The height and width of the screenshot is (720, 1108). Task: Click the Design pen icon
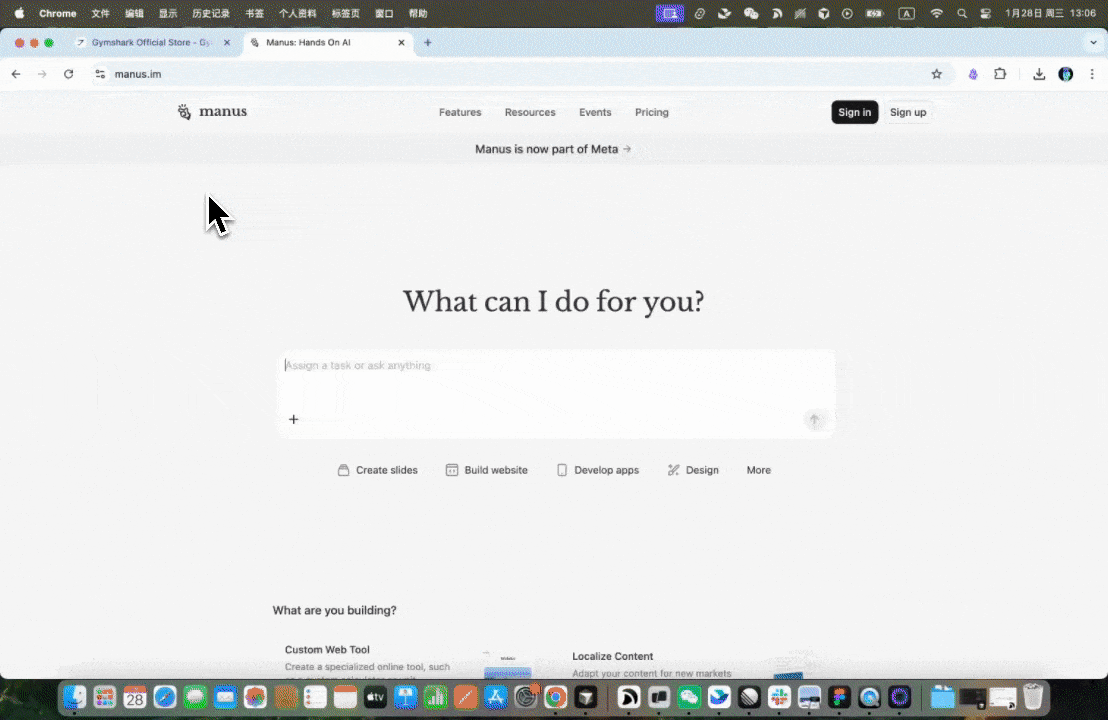pyautogui.click(x=674, y=470)
